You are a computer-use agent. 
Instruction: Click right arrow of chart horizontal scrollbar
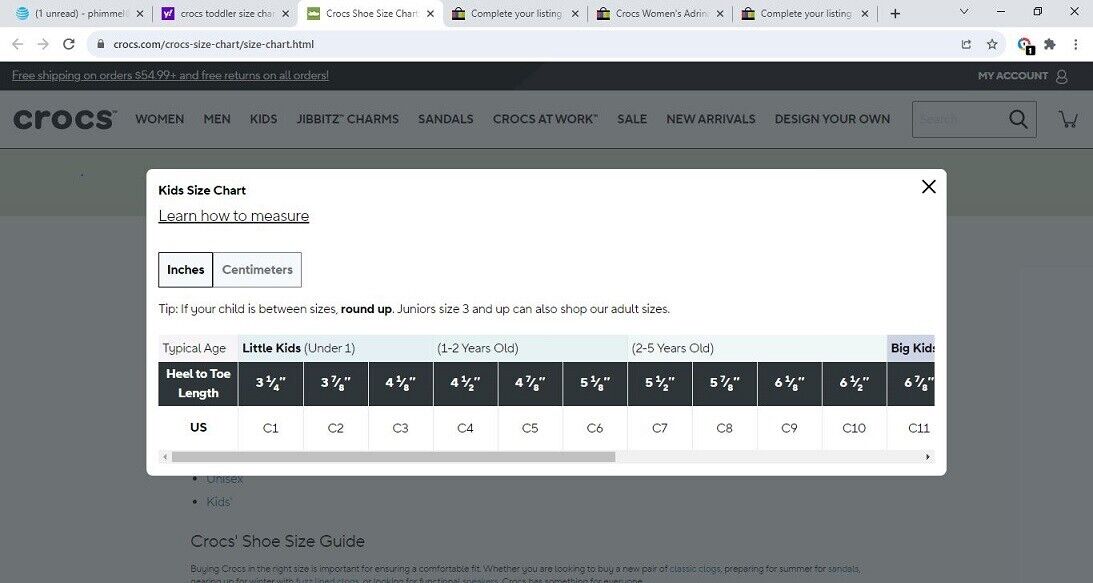coord(928,457)
